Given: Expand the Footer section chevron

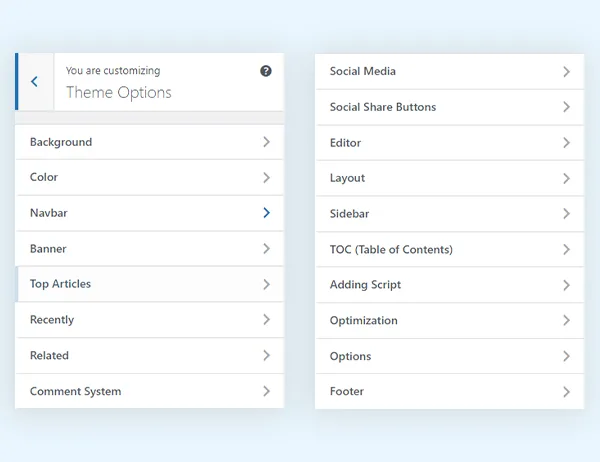Looking at the screenshot, I should tap(566, 392).
